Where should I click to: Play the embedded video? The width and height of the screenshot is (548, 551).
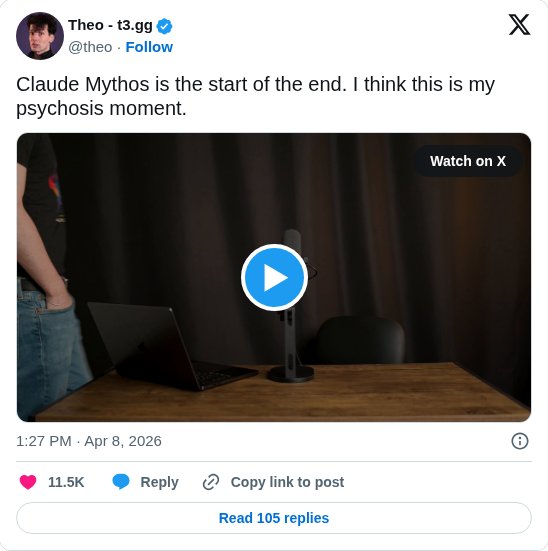[275, 277]
